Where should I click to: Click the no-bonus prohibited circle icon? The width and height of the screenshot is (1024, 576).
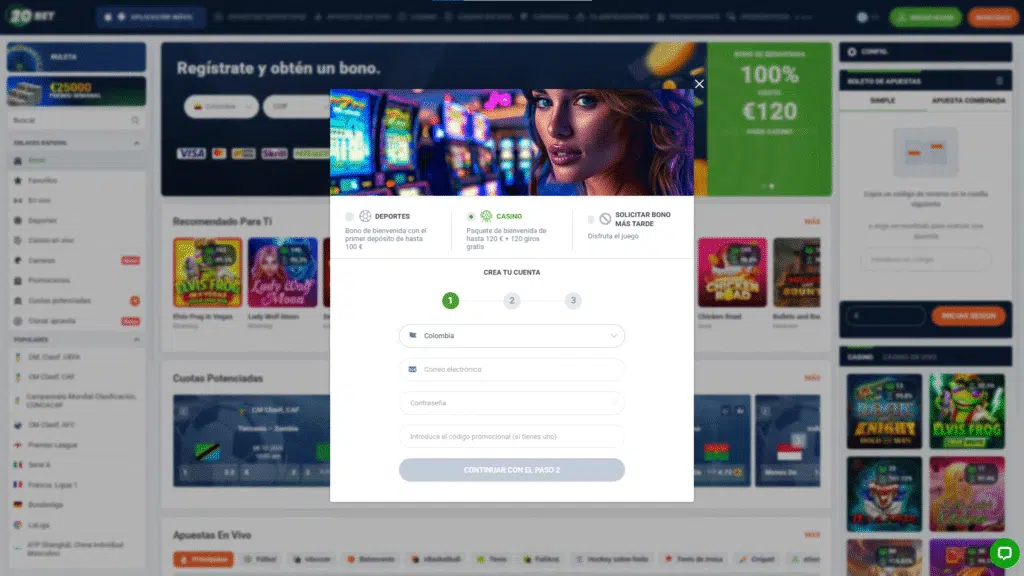point(605,219)
